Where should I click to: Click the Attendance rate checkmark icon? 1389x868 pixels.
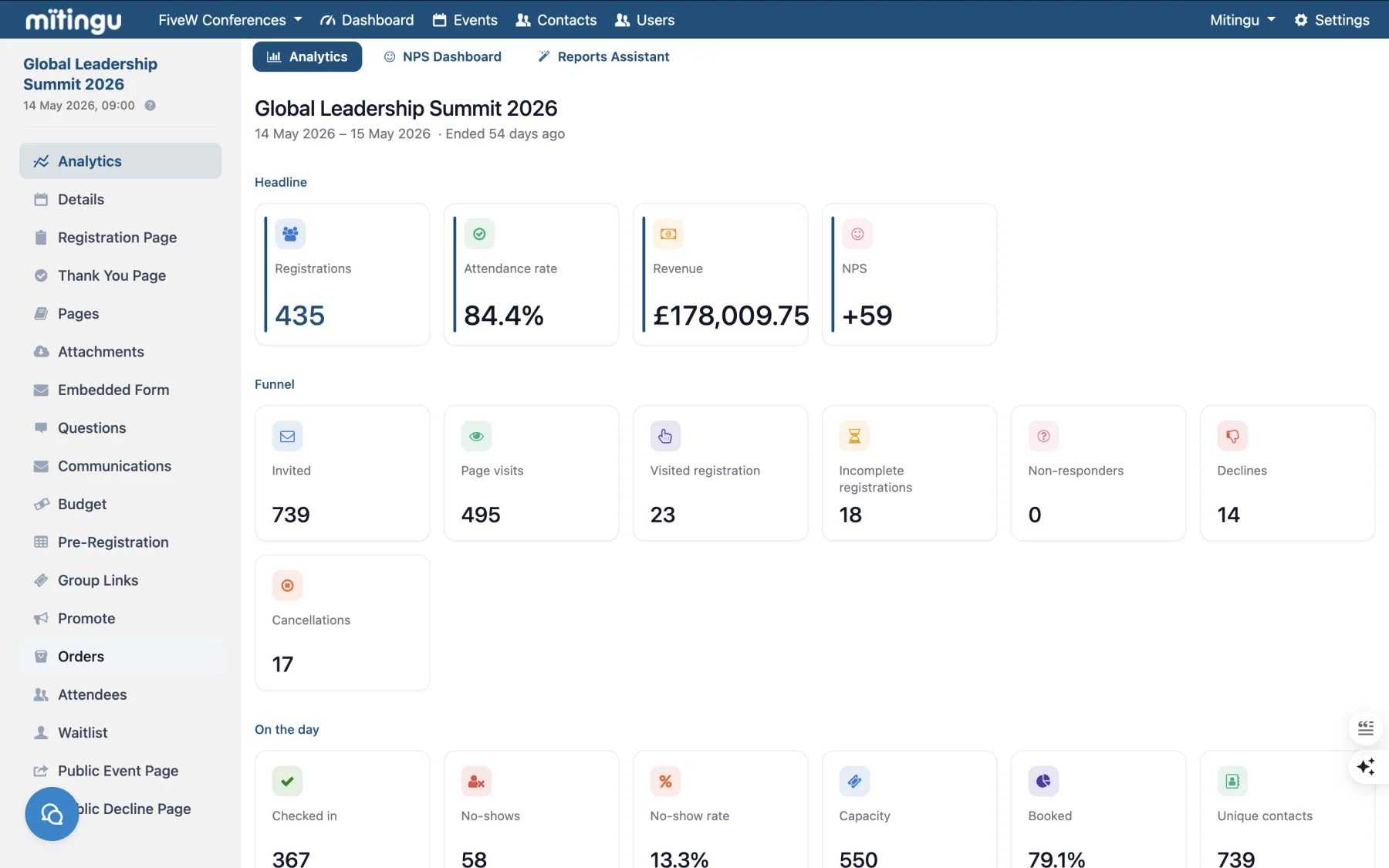[x=479, y=234]
